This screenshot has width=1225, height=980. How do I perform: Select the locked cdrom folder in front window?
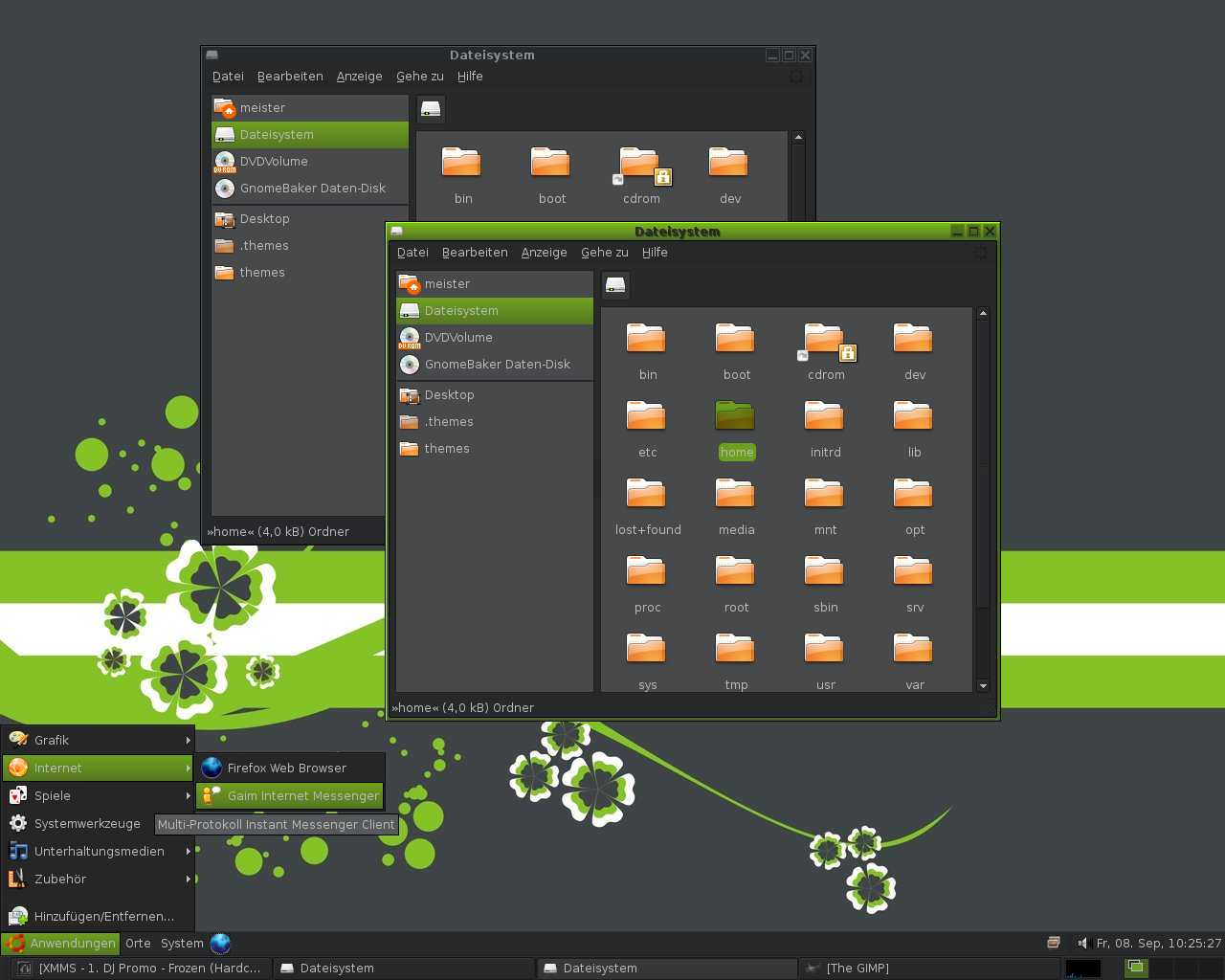point(826,341)
